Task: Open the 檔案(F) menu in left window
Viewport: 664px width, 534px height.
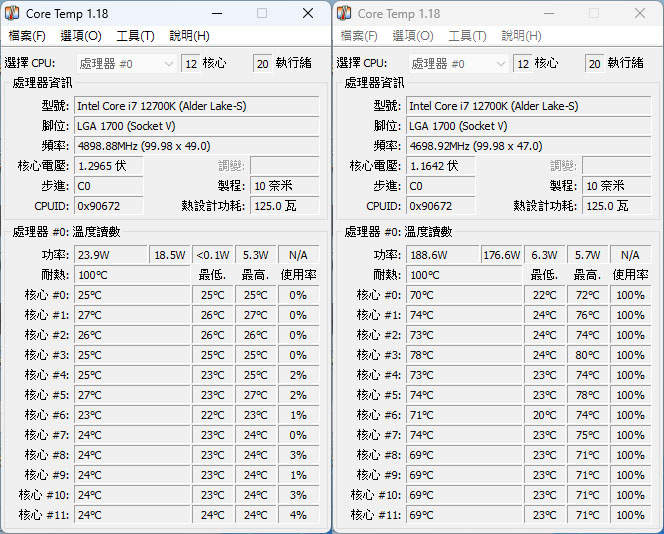Action: coord(27,36)
